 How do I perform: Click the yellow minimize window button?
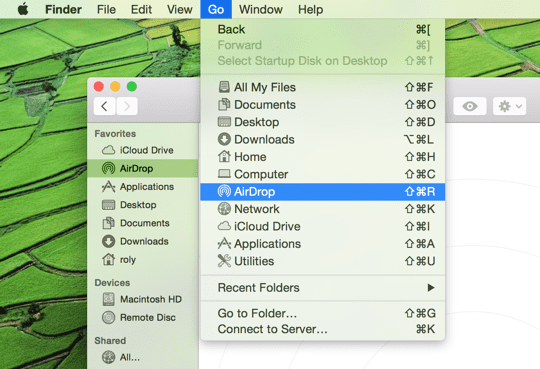(115, 86)
